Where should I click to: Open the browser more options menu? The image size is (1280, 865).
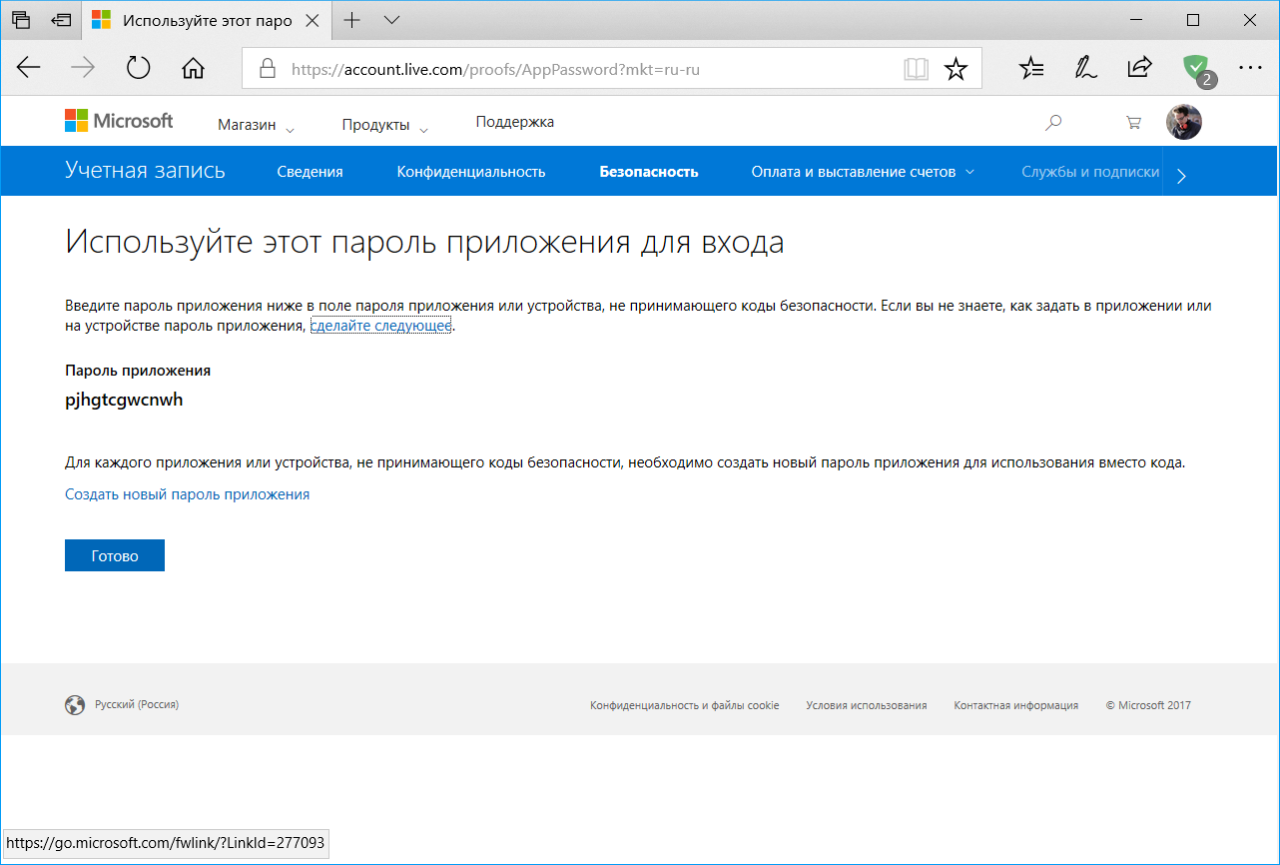click(1250, 68)
